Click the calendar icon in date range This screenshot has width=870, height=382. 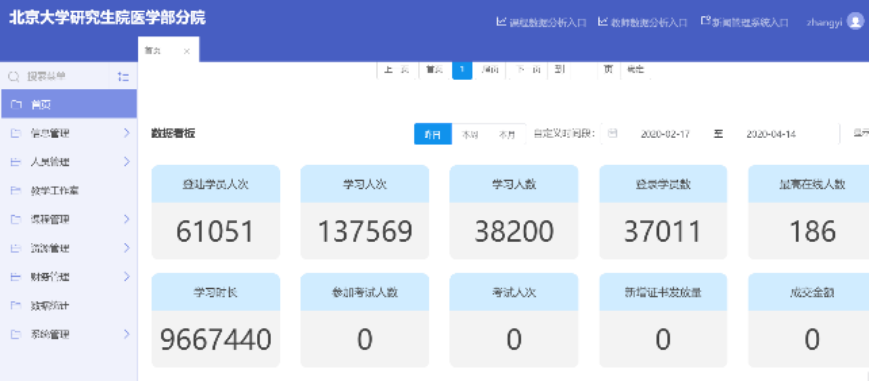(613, 134)
